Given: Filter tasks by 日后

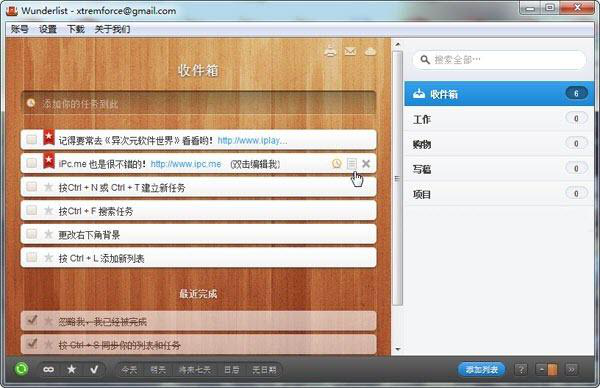Looking at the screenshot, I should click(x=232, y=370).
